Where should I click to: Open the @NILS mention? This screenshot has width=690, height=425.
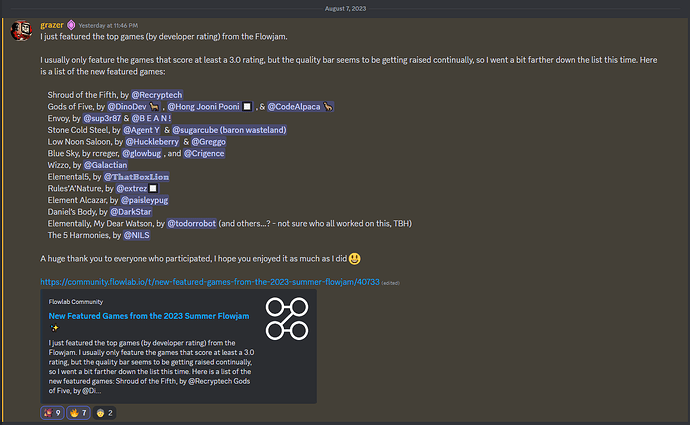[x=136, y=235]
